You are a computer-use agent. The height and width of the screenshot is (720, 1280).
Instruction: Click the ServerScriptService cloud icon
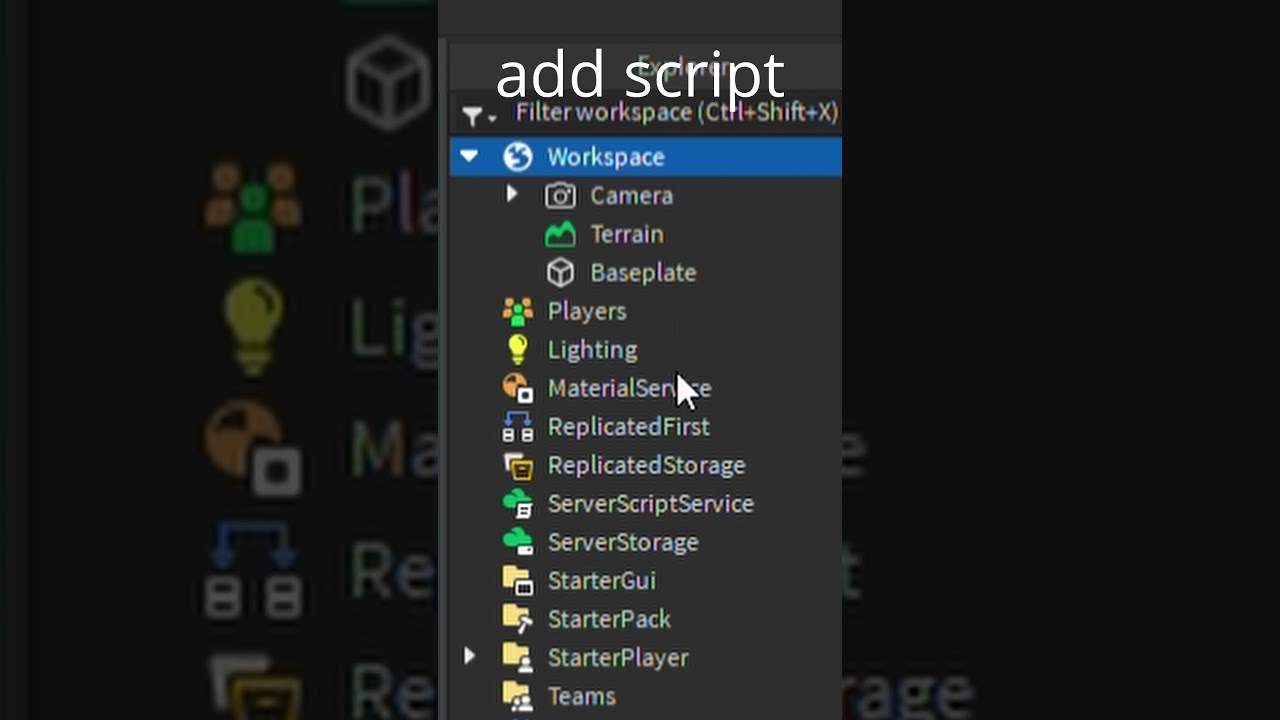(517, 504)
